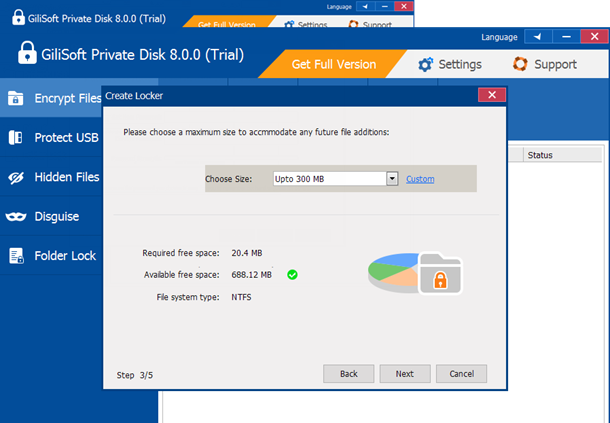
Task: Click Get Full Version in front window
Action: tap(334, 64)
